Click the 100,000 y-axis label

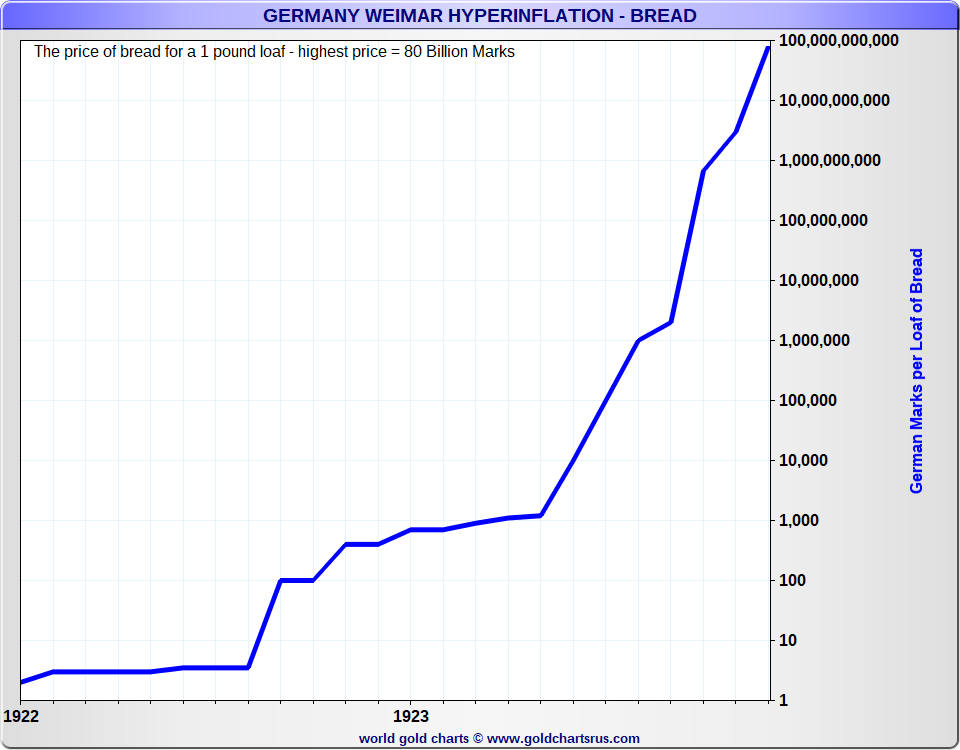coord(808,400)
